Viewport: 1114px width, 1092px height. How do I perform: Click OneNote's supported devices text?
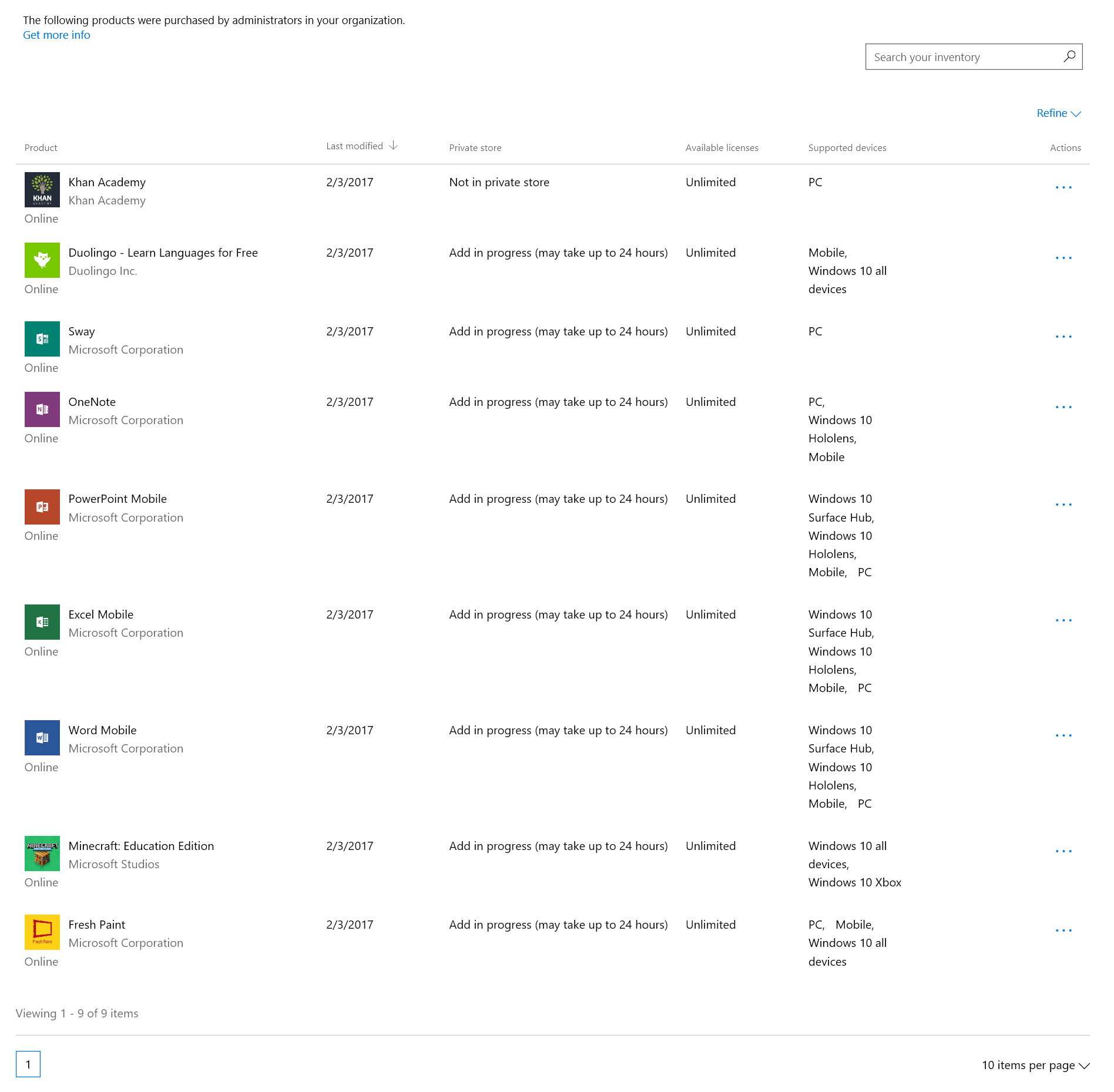tap(840, 429)
